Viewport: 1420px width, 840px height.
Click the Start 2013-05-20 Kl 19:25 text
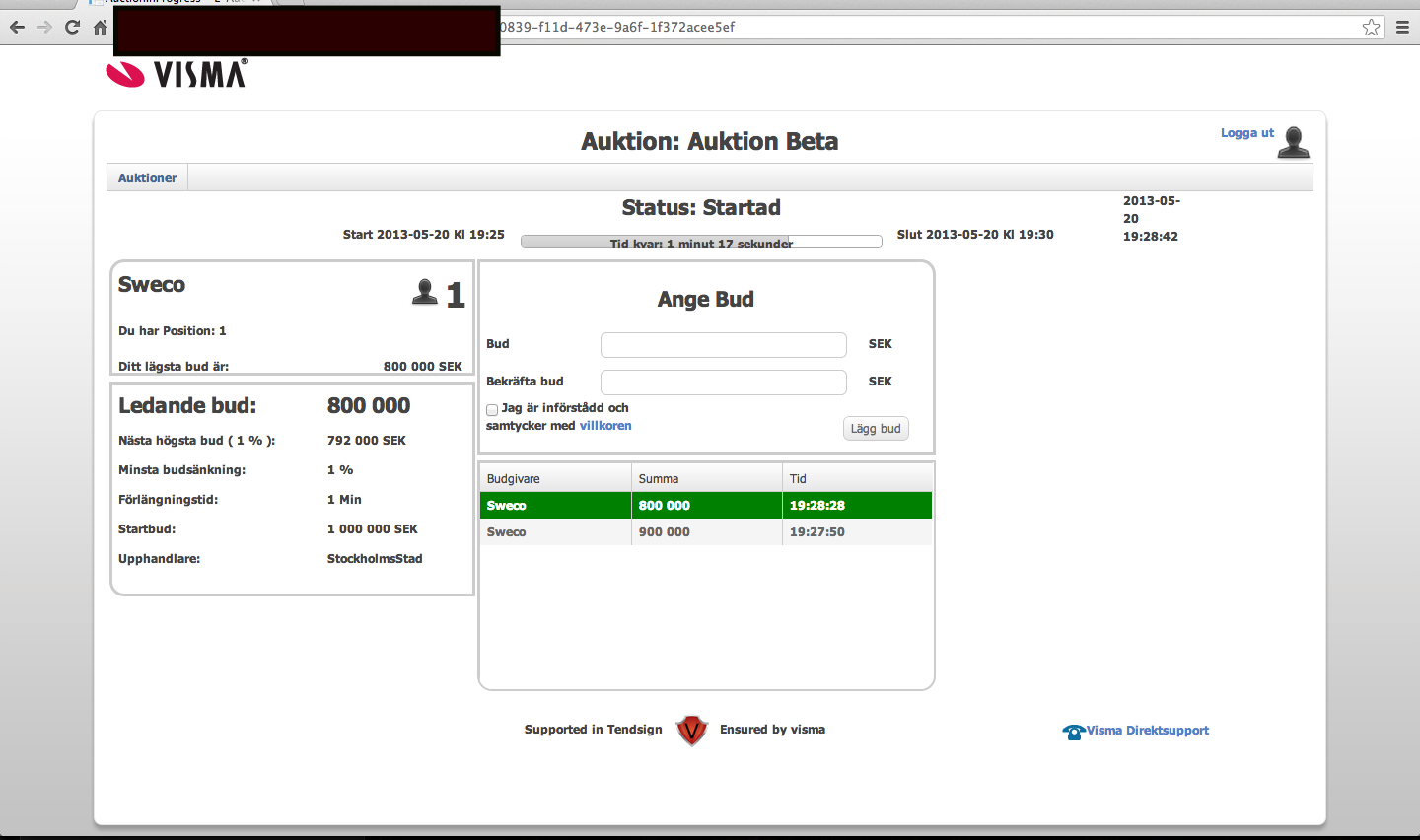(x=424, y=235)
